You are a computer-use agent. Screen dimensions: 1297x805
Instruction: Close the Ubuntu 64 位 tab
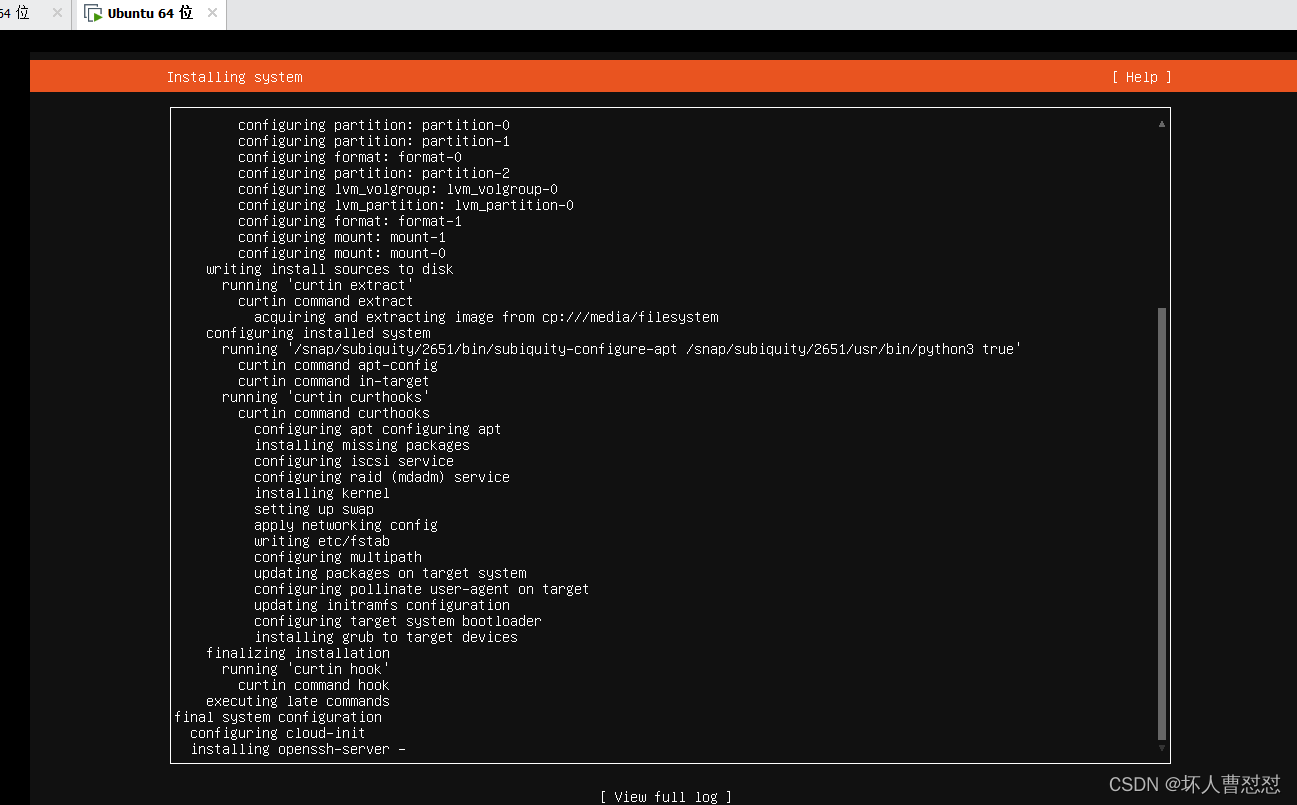click(211, 14)
